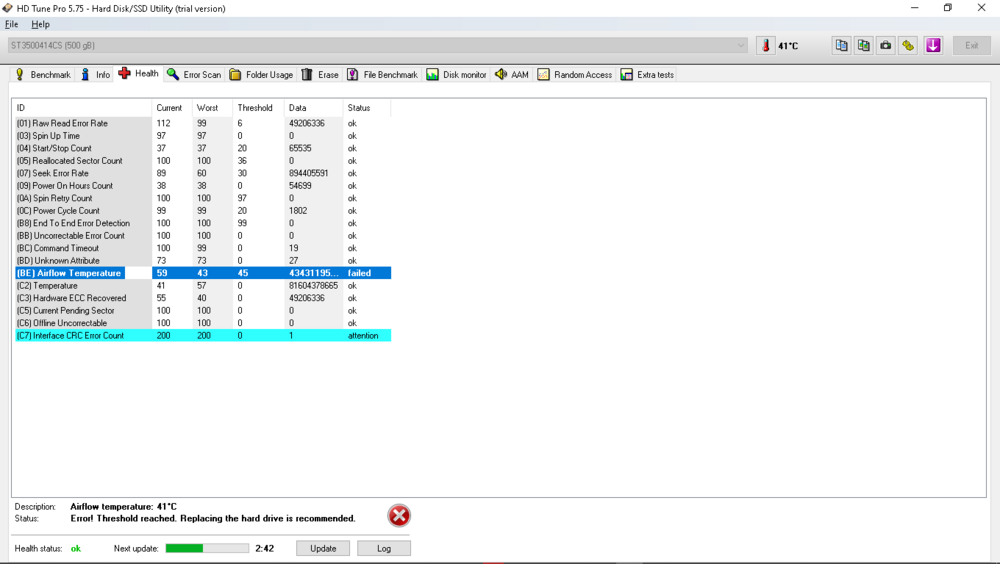Screen dimensions: 1000x564
Task: Click the next update progress bar
Action: point(207,548)
